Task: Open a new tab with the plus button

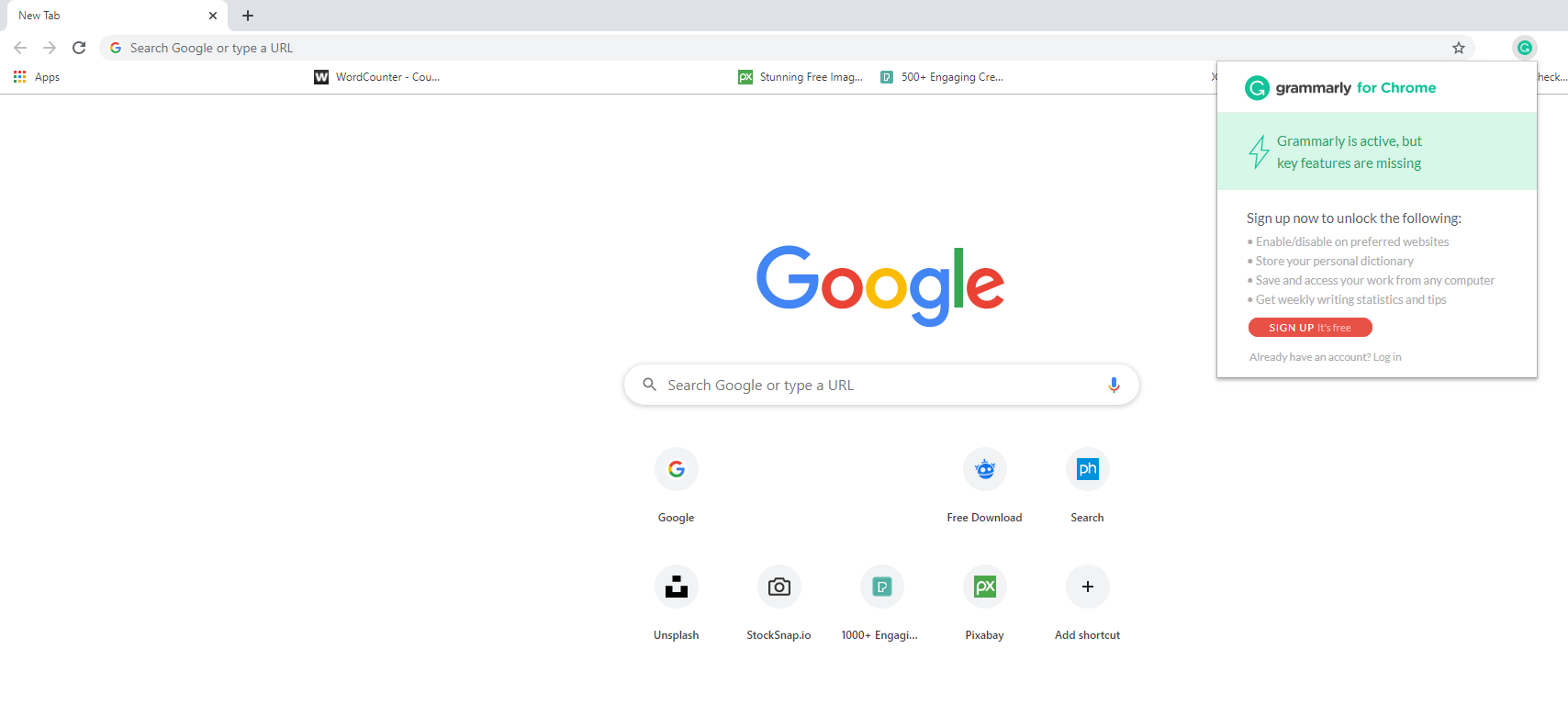Action: point(248,16)
